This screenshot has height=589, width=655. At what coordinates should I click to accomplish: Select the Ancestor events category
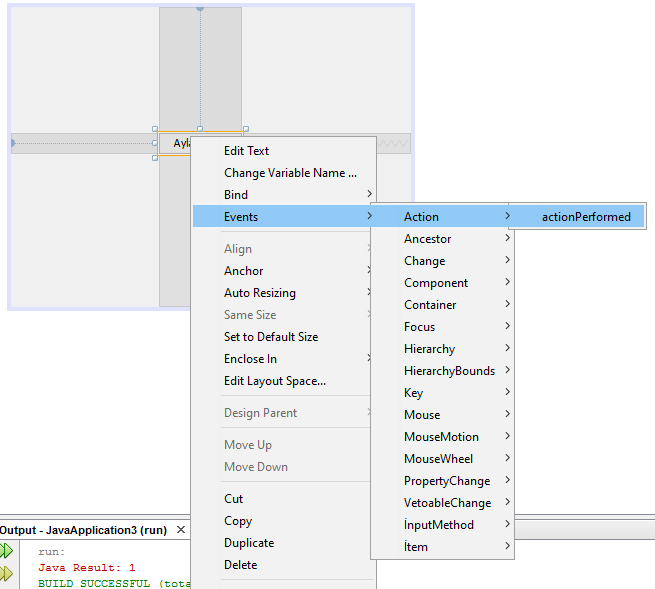click(x=442, y=239)
